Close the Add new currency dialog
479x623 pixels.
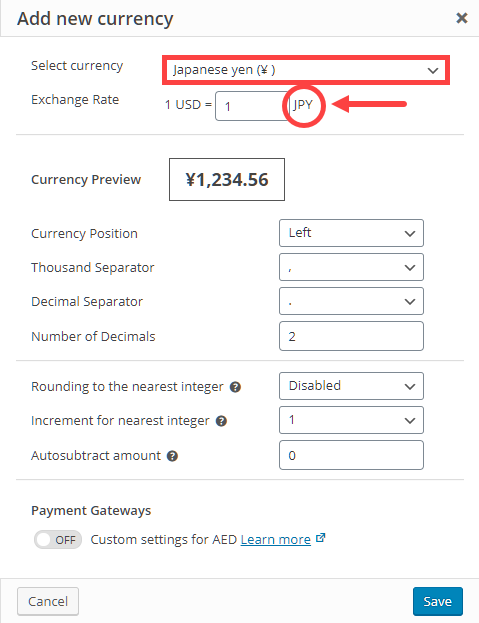[x=462, y=18]
